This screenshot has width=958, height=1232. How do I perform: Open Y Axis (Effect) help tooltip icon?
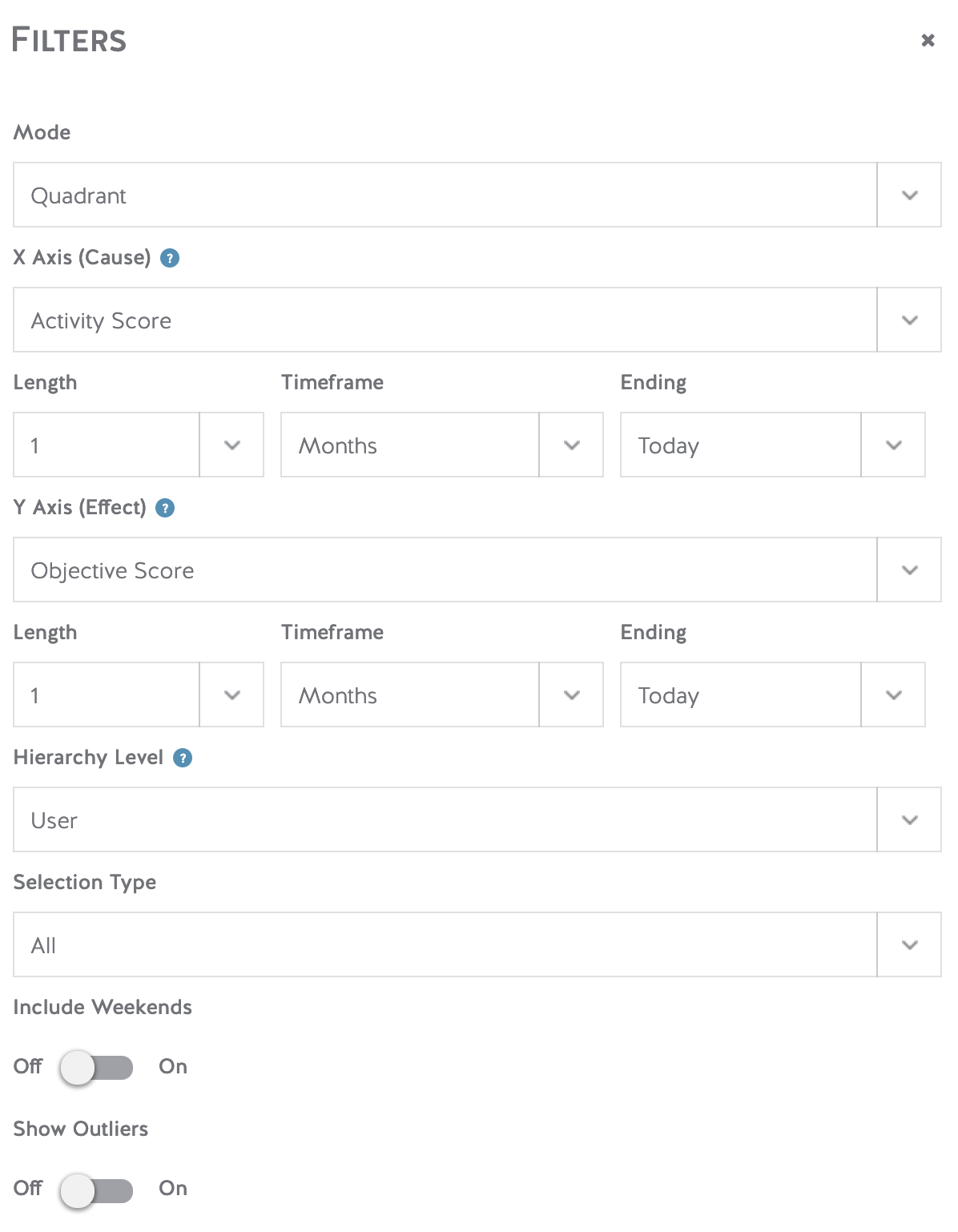[x=165, y=508]
